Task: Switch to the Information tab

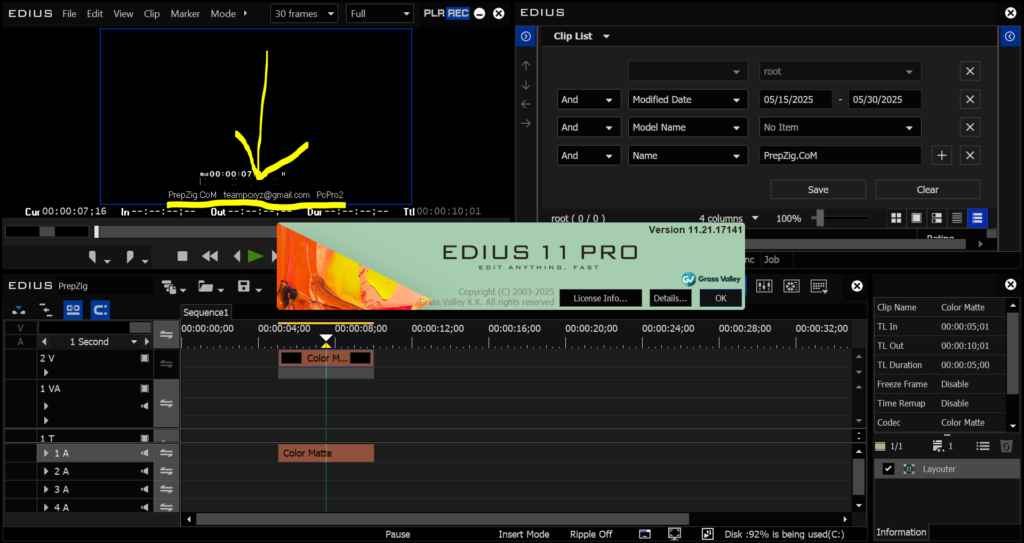Action: coord(901,532)
